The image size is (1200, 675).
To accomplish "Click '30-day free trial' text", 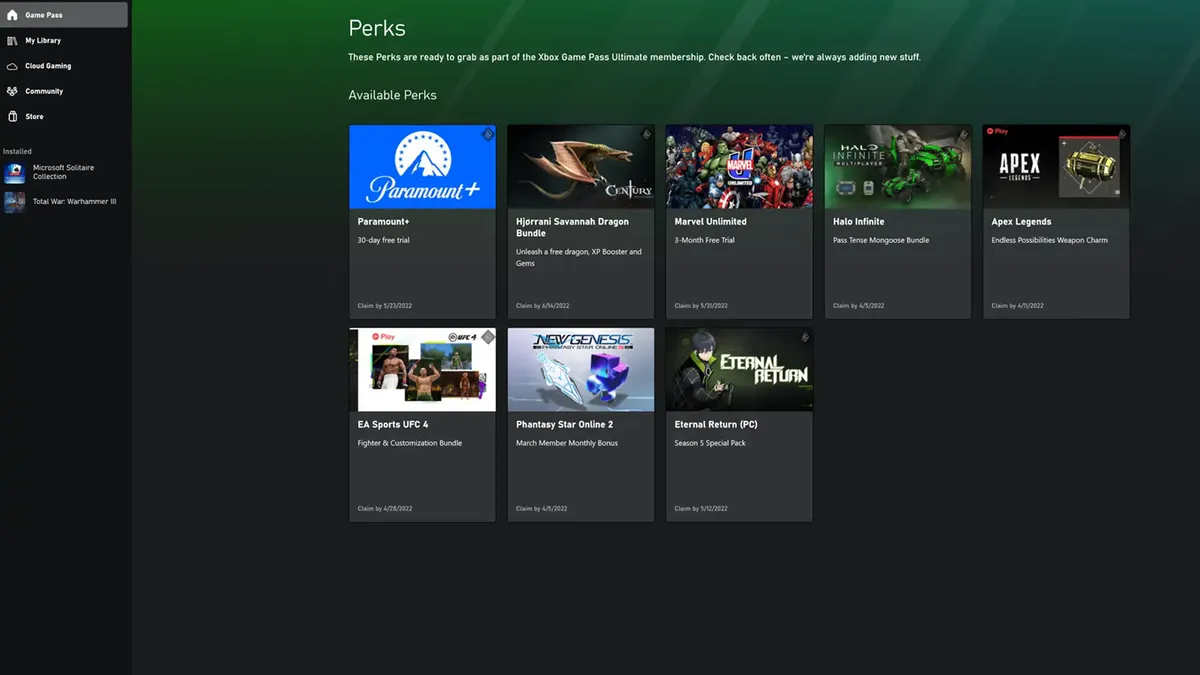I will coord(384,241).
